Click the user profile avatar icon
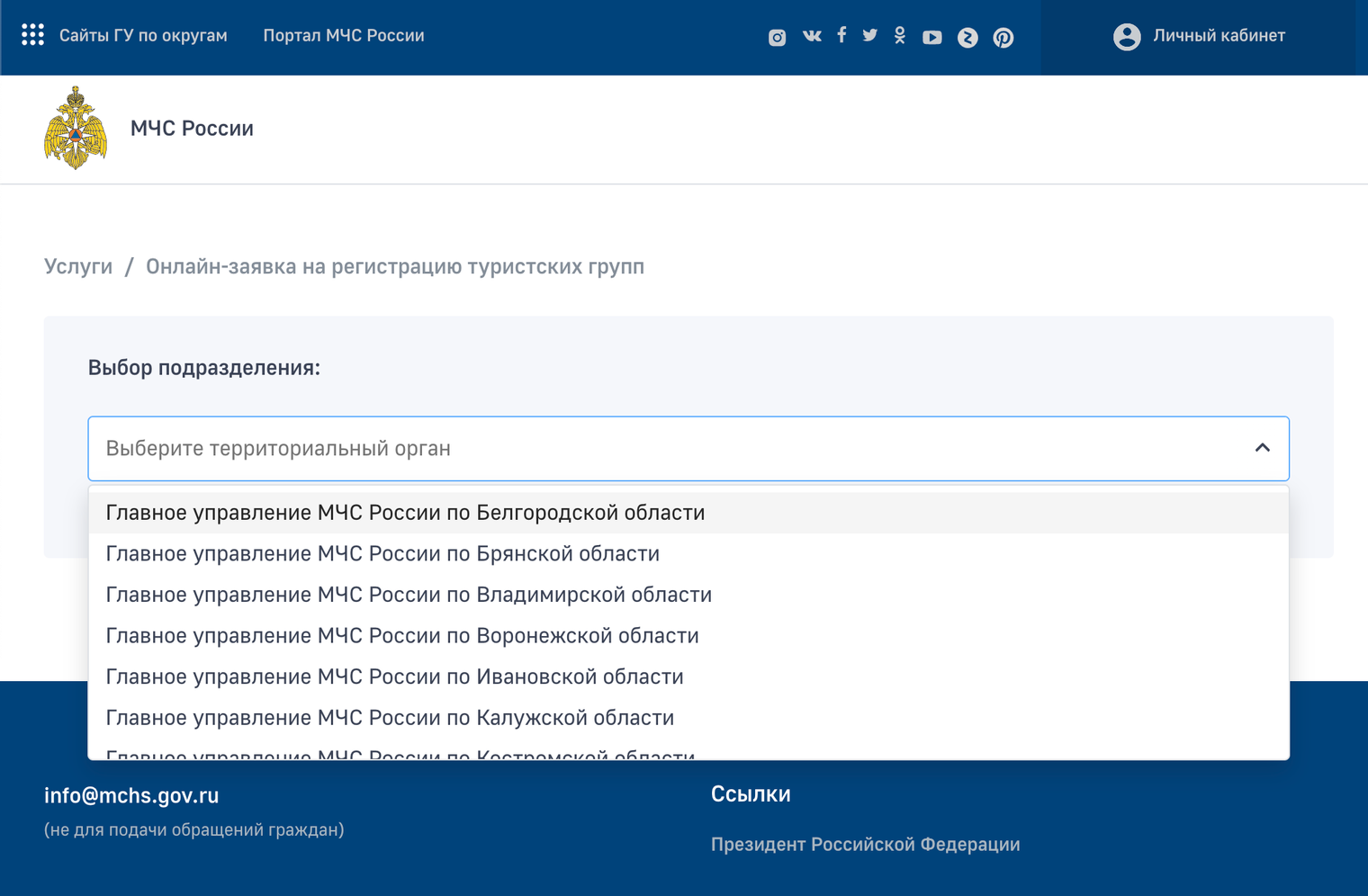The image size is (1368, 896). click(1127, 36)
